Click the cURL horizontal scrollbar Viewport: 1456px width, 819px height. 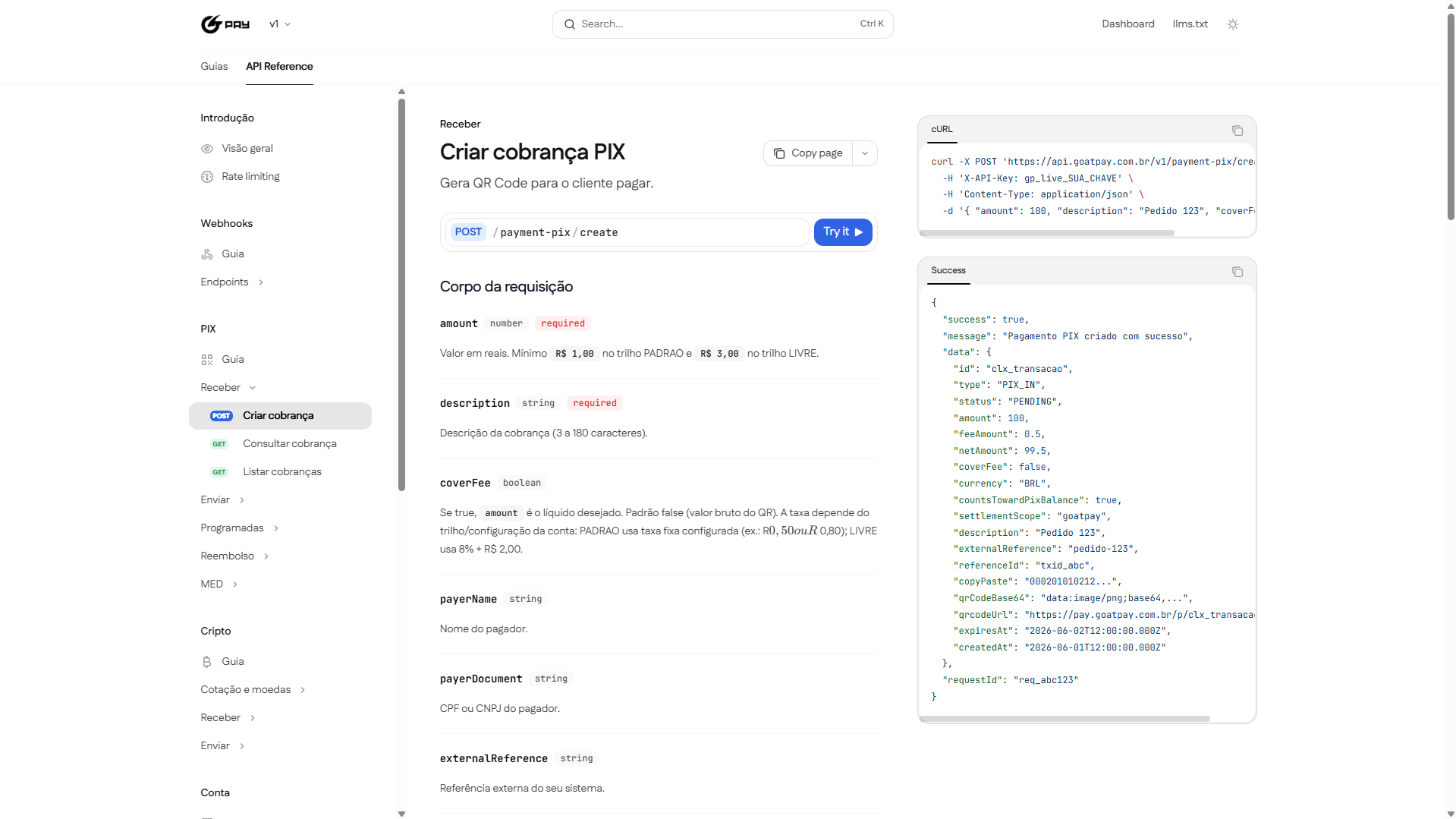coord(1047,233)
